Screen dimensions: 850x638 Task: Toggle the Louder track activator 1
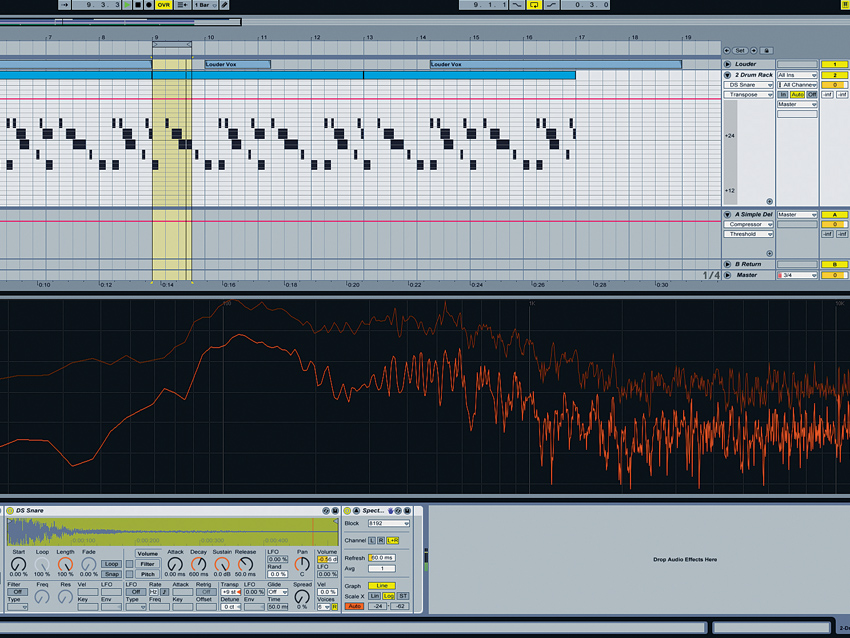tap(835, 64)
